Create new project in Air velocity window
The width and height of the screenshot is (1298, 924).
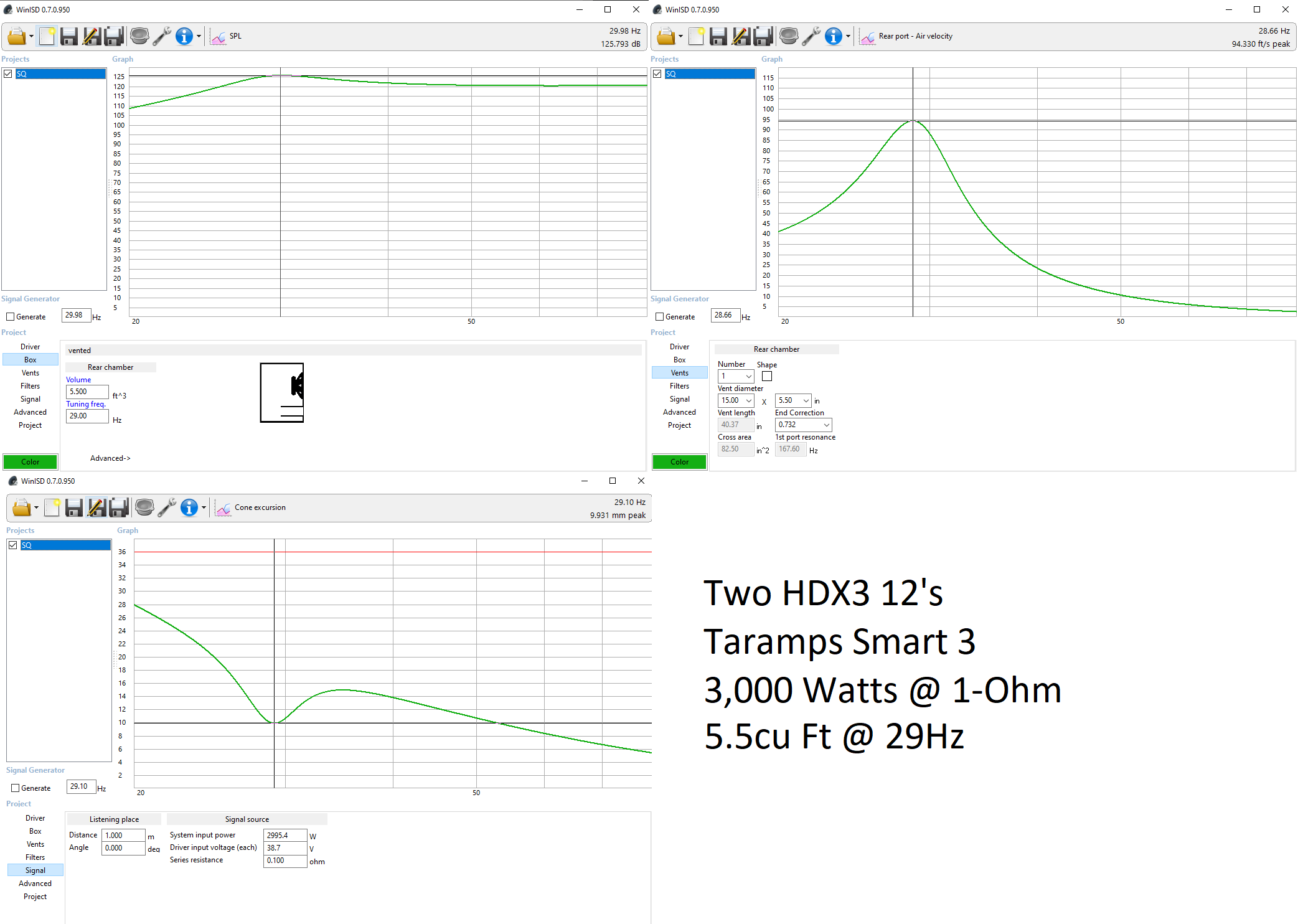(x=697, y=36)
